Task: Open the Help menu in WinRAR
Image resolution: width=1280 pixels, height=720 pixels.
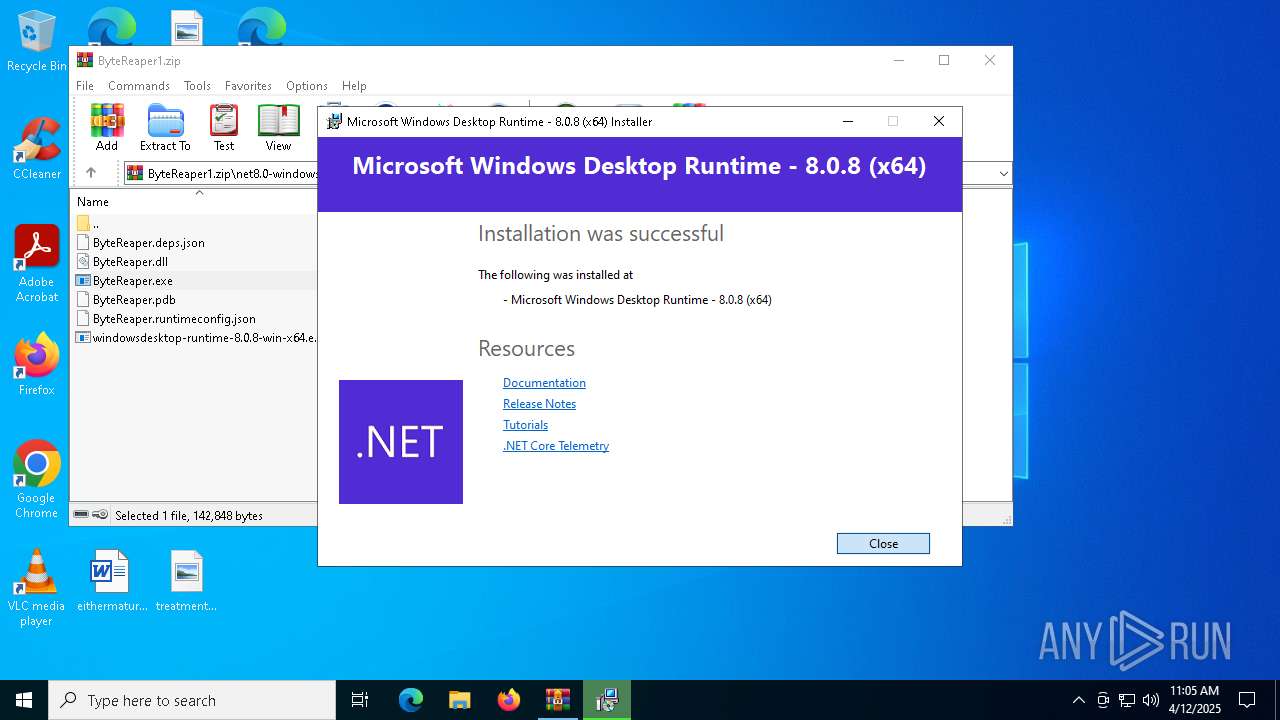Action: 354,86
